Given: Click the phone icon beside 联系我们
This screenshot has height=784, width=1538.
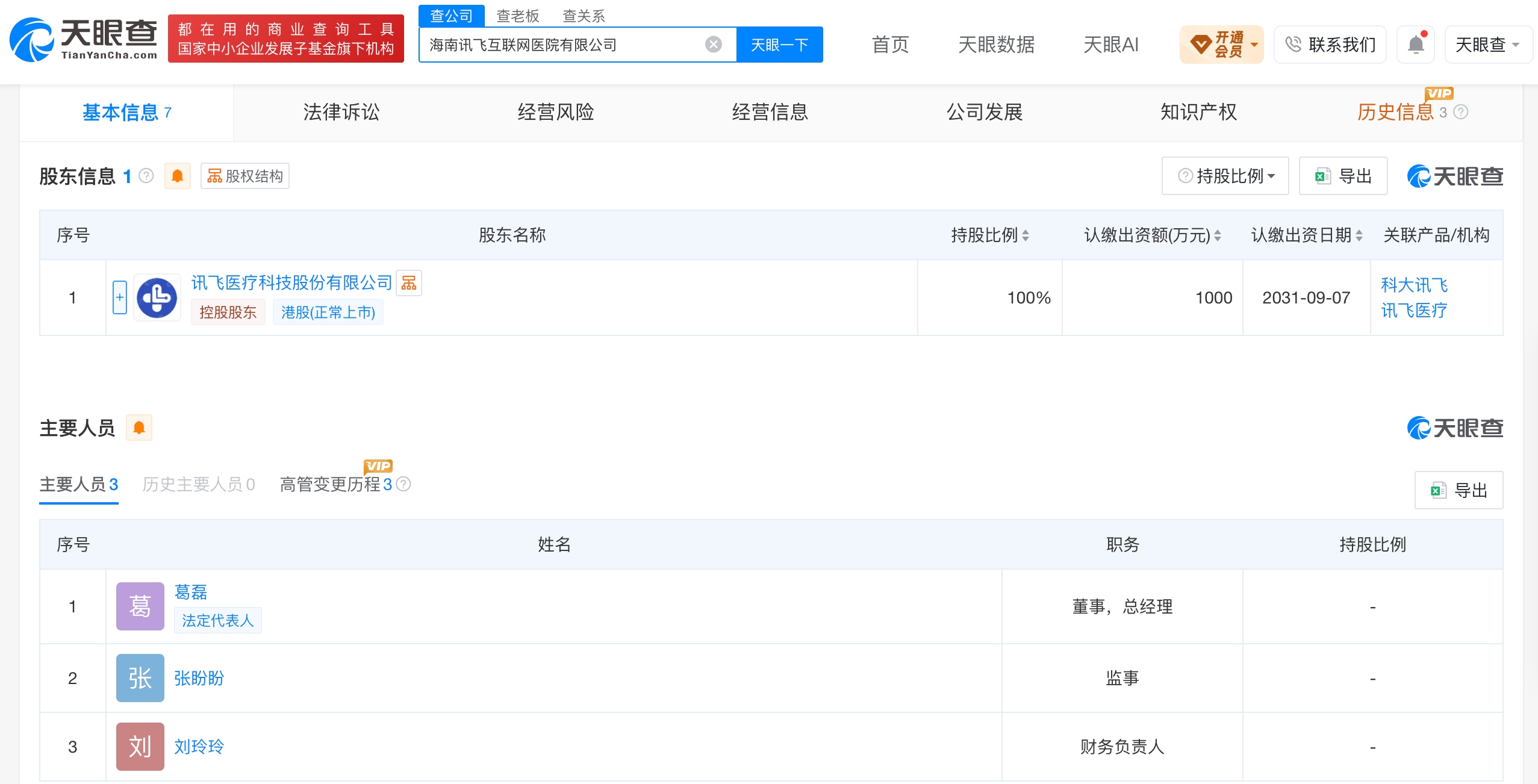Looking at the screenshot, I should [x=1293, y=45].
